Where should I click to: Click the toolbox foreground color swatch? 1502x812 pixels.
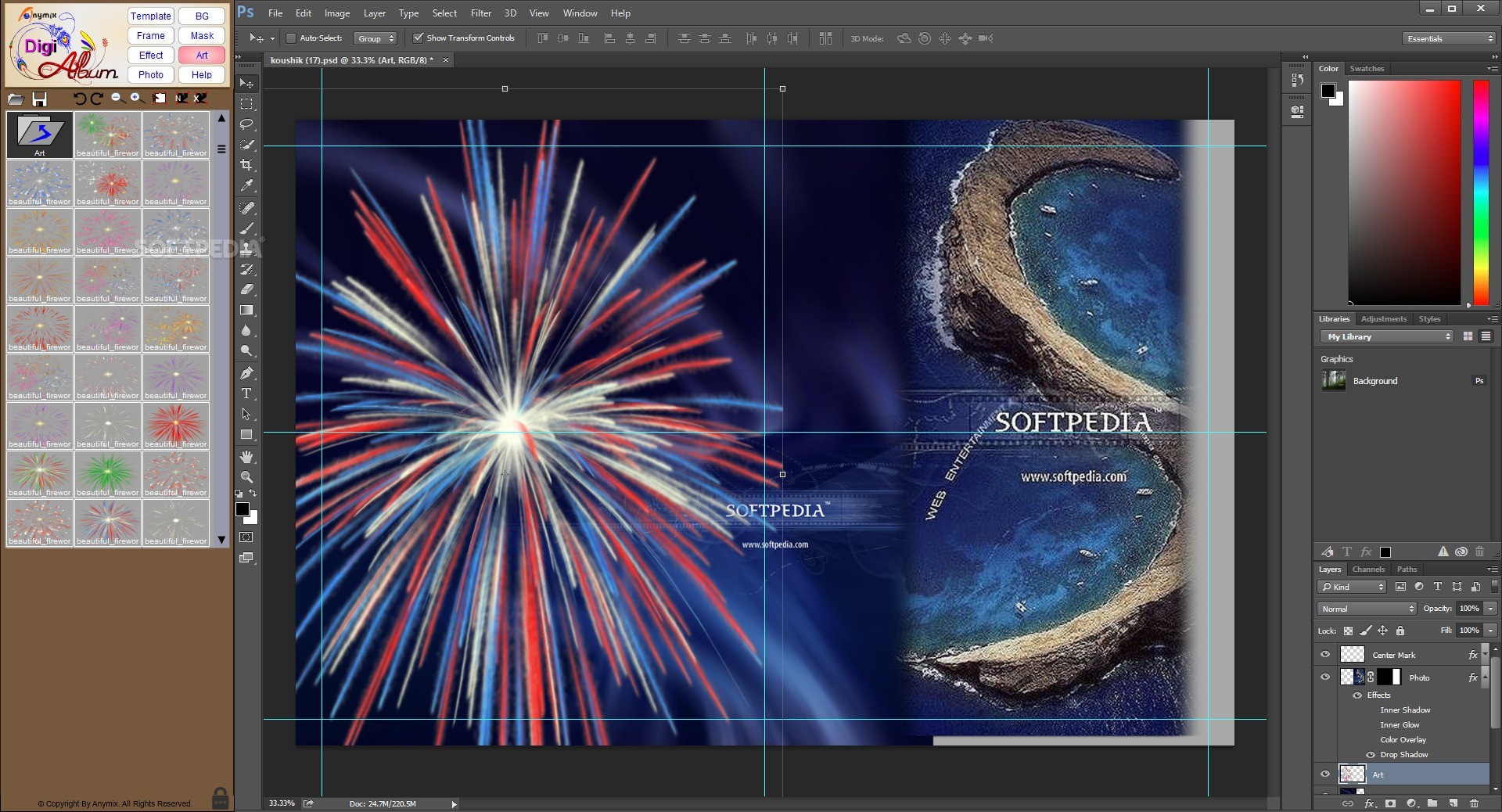coord(243,509)
